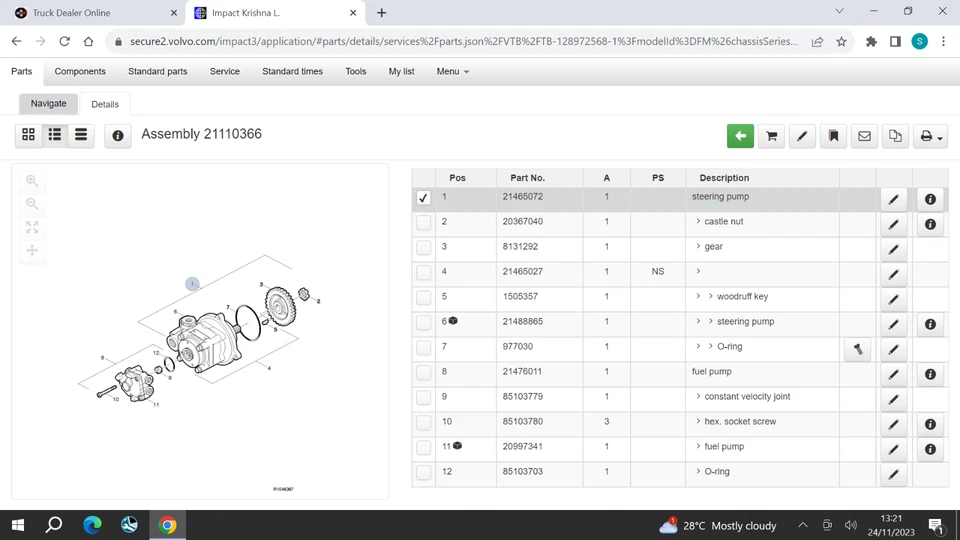Show info for steering pump row 1
960x540 pixels.
pyautogui.click(x=930, y=200)
